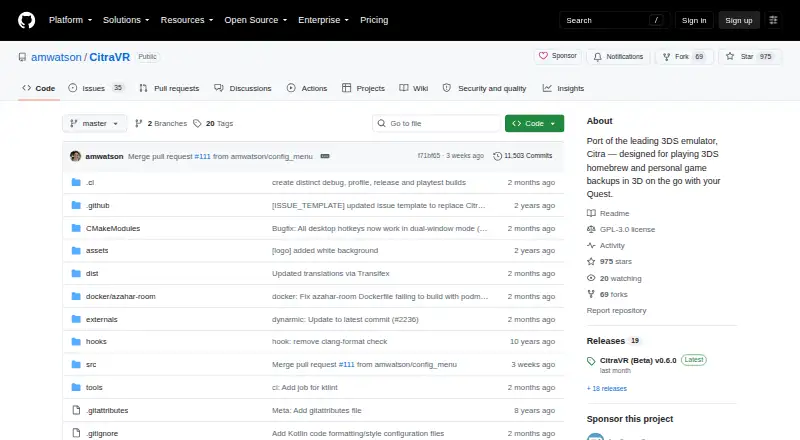This screenshot has height=440, width=800.
Task: Click the tag icon beside 20 Tags
Action: tap(197, 124)
